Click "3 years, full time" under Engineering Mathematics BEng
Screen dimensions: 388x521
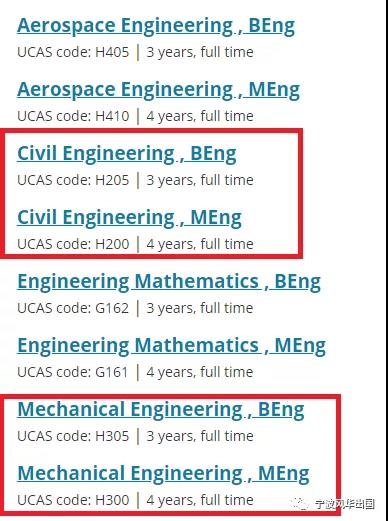pyautogui.click(x=200, y=308)
